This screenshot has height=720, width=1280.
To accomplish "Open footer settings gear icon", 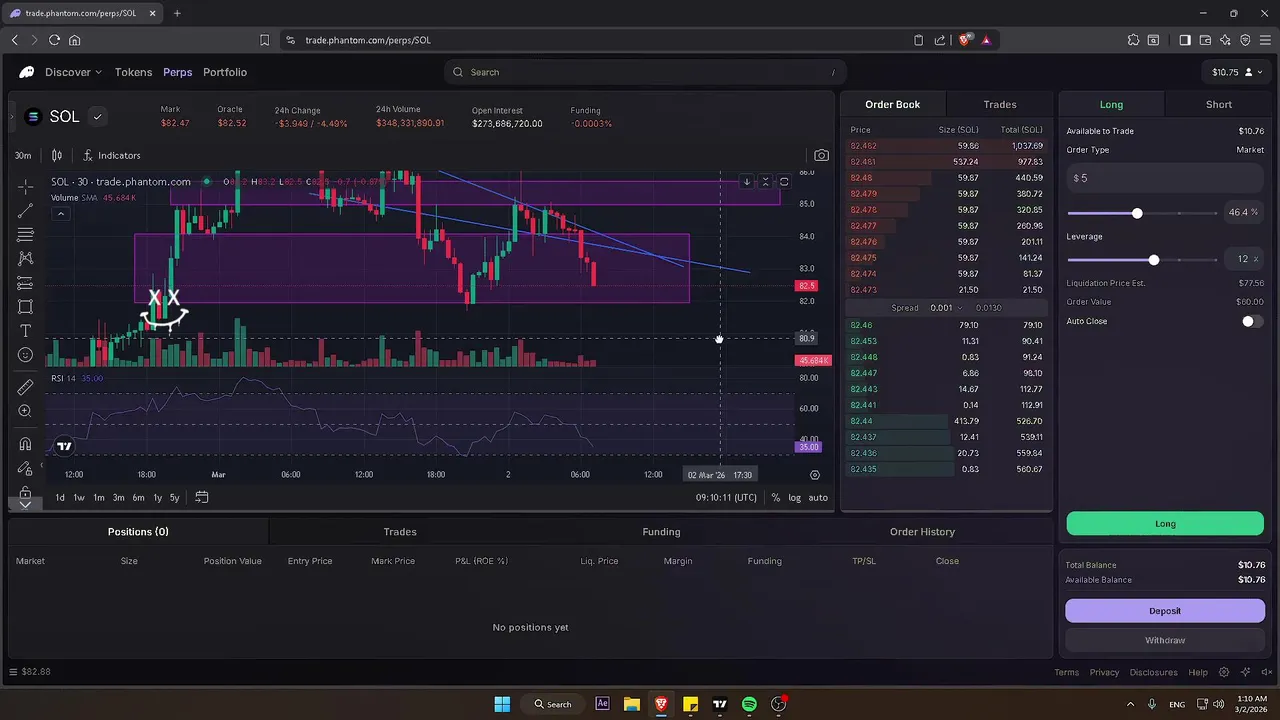I will (1224, 672).
